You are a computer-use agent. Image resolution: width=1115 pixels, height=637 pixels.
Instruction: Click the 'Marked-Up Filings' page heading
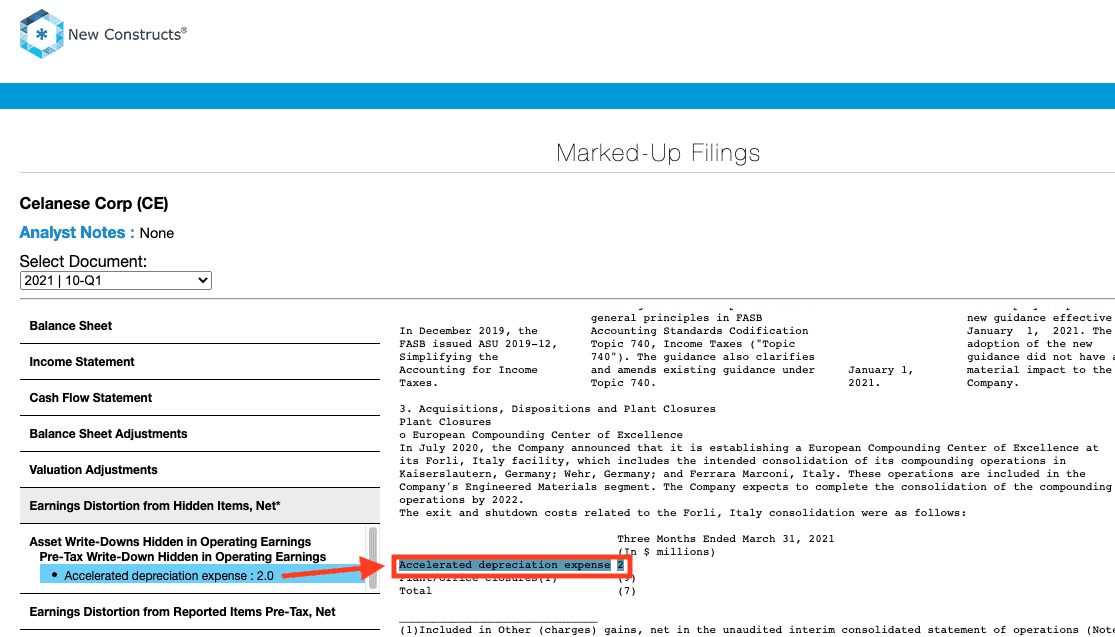658,153
